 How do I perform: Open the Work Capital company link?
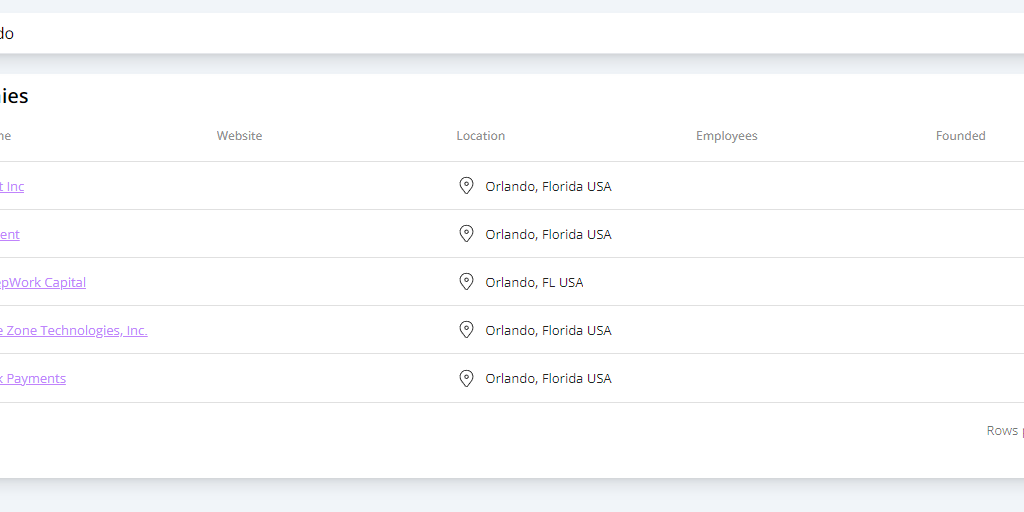pyautogui.click(x=43, y=283)
